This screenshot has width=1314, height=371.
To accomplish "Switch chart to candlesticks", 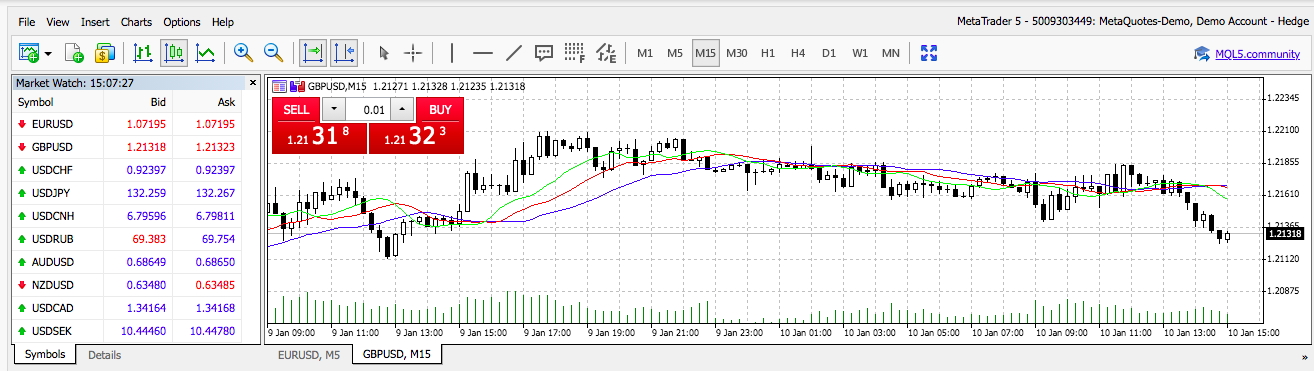I will 173,53.
